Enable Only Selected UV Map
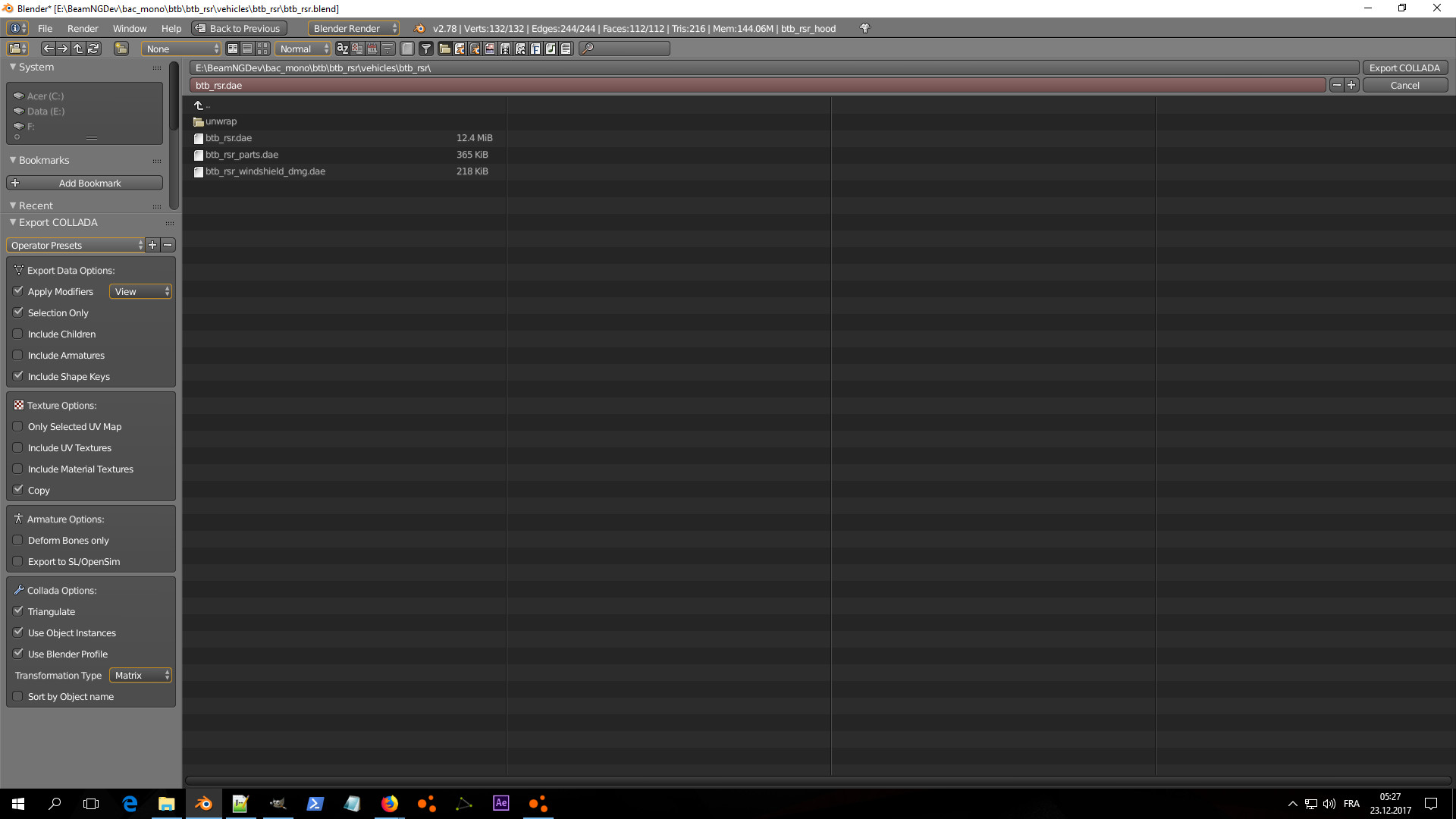The height and width of the screenshot is (819, 1456). tap(18, 426)
